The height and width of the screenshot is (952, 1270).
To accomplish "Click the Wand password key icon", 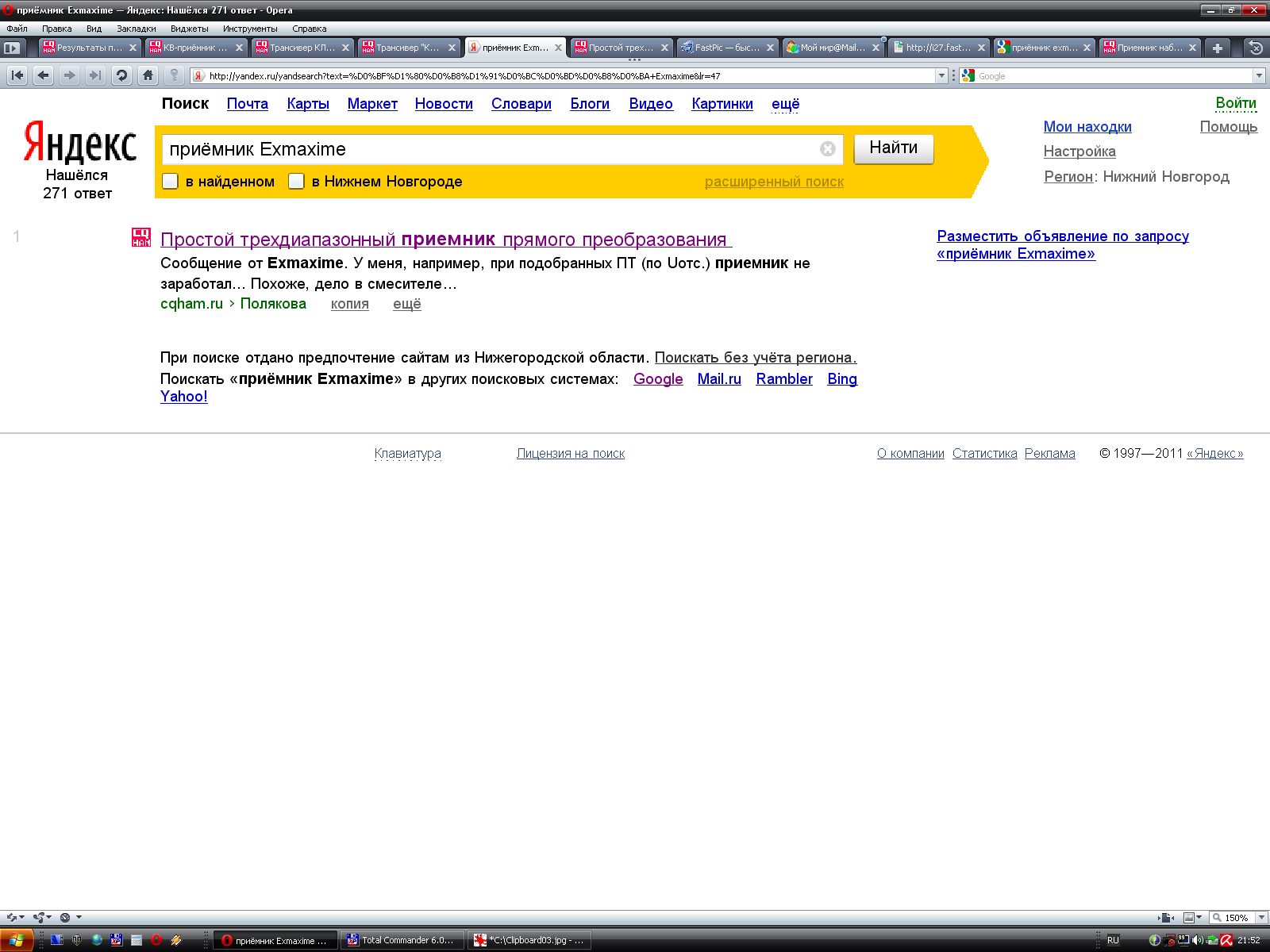I will (x=175, y=75).
